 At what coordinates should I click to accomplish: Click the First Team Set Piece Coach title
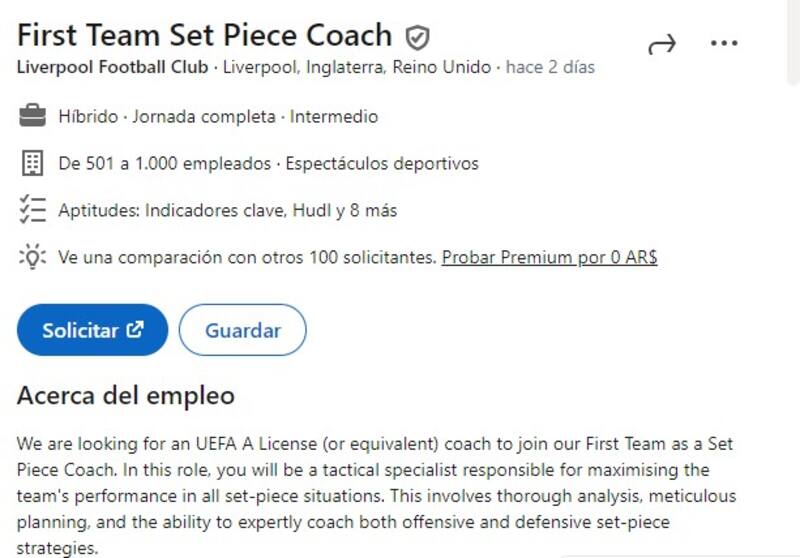pyautogui.click(x=204, y=35)
